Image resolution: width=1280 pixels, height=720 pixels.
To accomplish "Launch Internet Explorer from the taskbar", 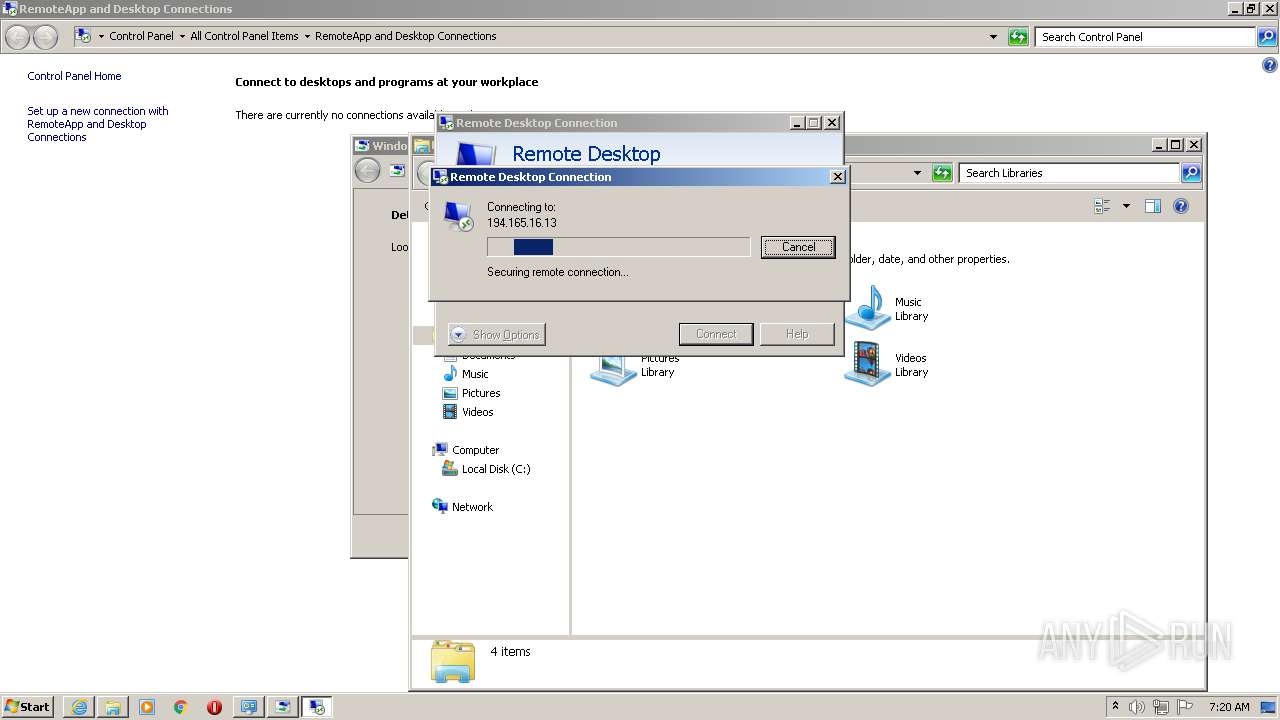I will [x=79, y=707].
